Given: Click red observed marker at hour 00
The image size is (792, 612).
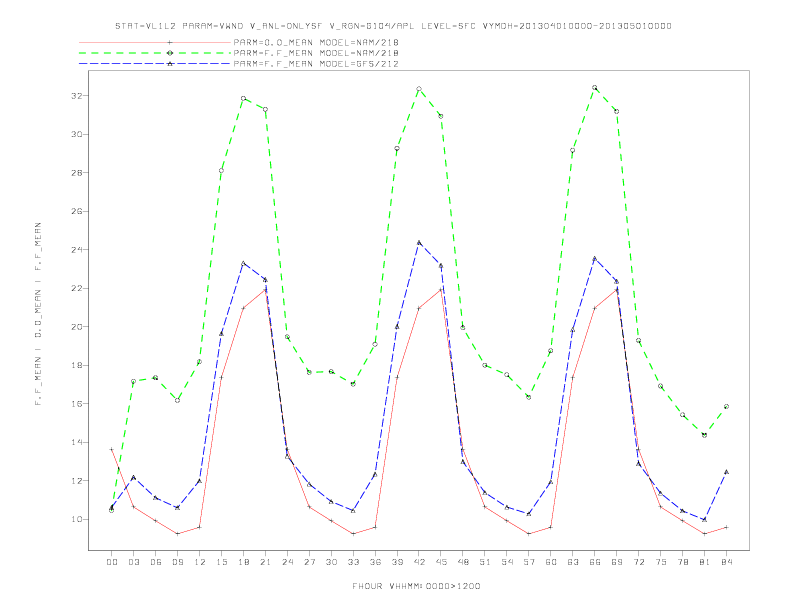Looking at the screenshot, I should tap(112, 449).
